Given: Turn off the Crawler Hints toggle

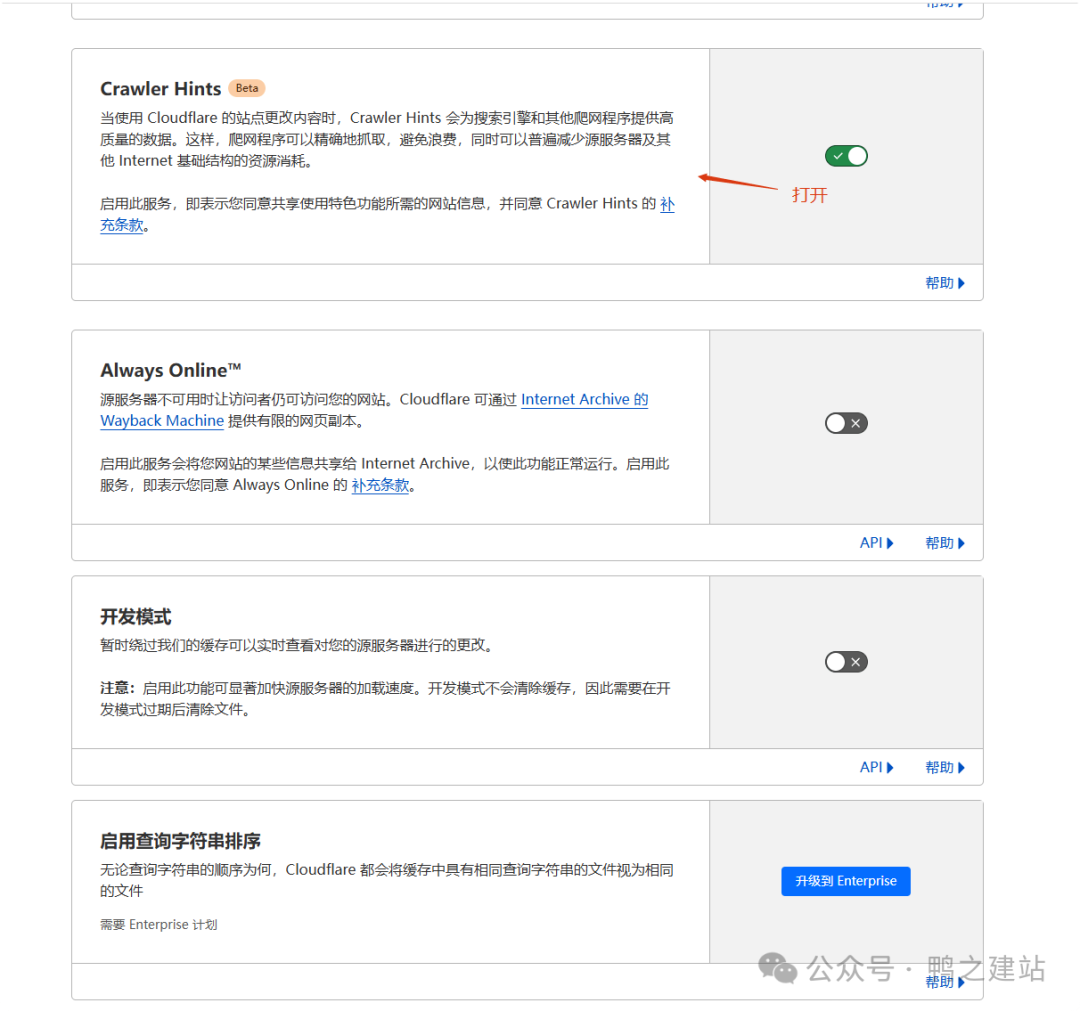Looking at the screenshot, I should point(846,156).
